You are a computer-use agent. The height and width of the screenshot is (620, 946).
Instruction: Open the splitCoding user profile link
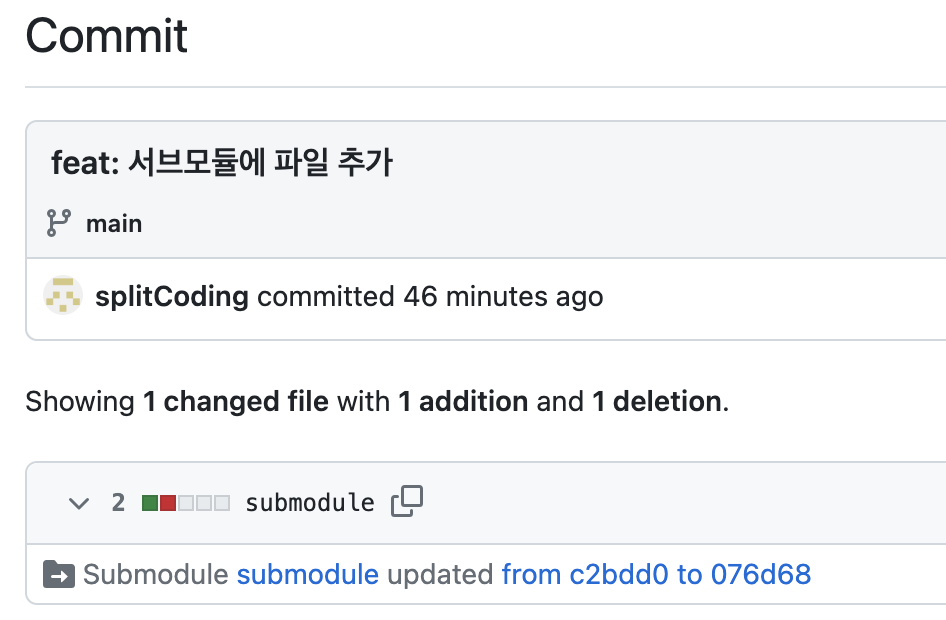tap(172, 296)
